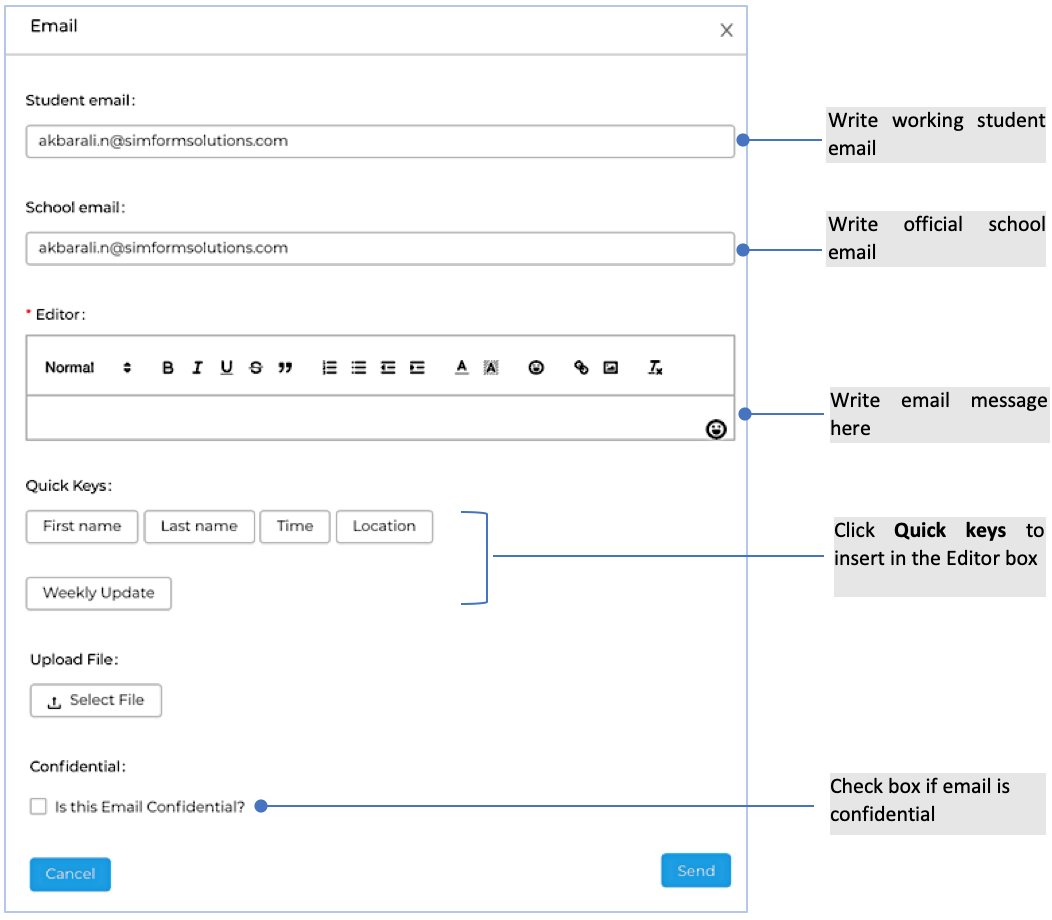Clear text formatting in the editor
Screen dimensions: 1052x920
point(655,368)
